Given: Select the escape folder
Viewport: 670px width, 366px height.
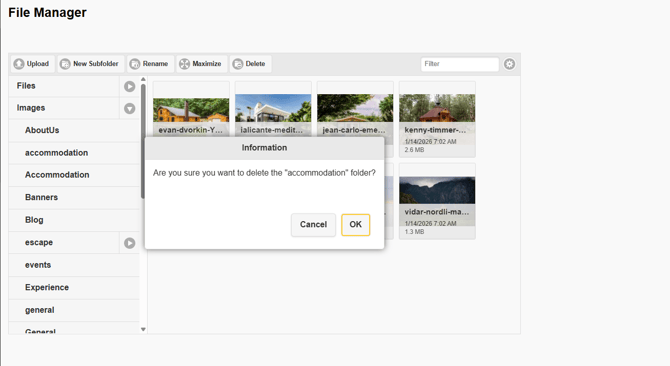Looking at the screenshot, I should coord(64,243).
